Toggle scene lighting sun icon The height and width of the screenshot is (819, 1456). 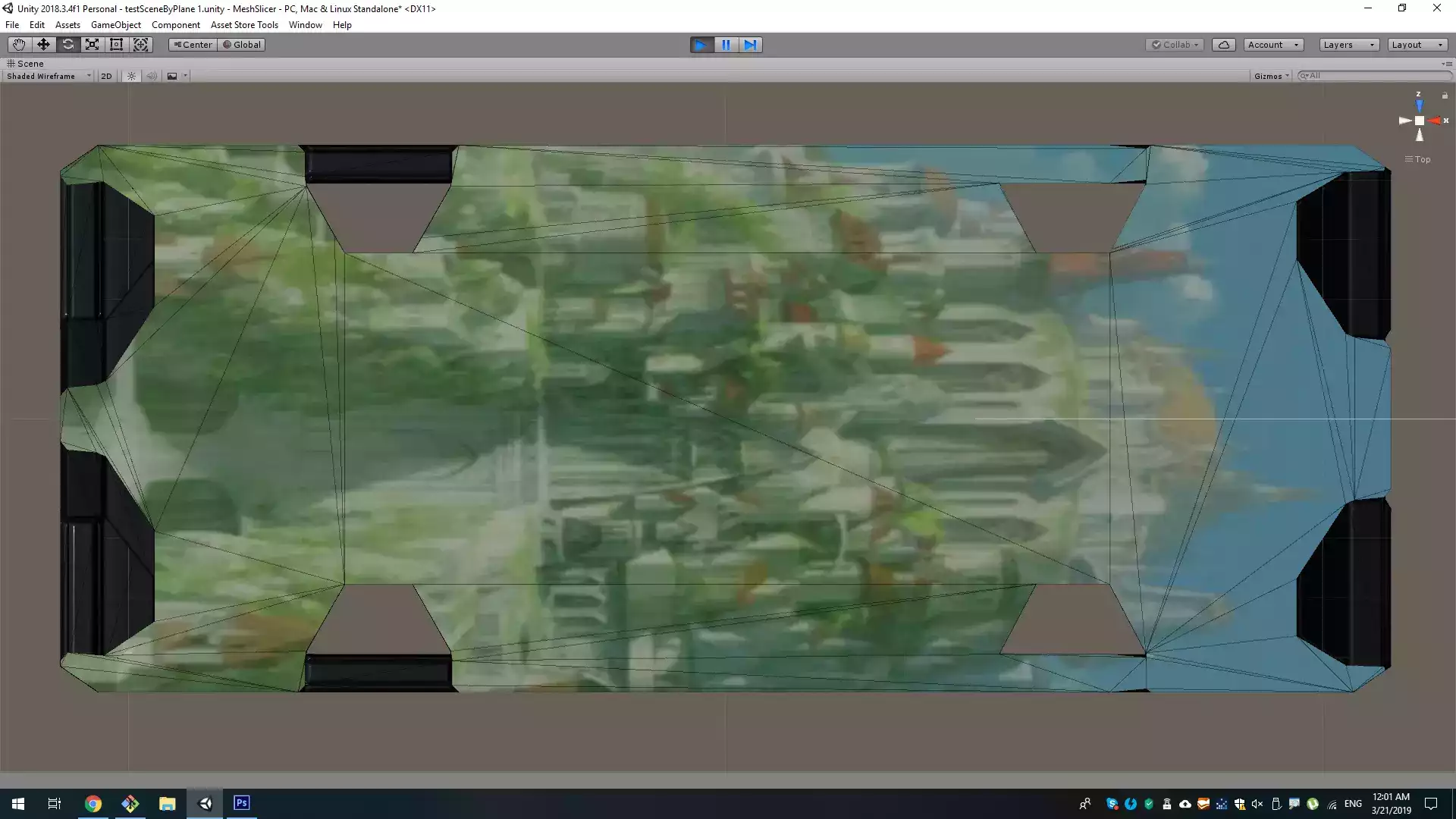point(131,76)
